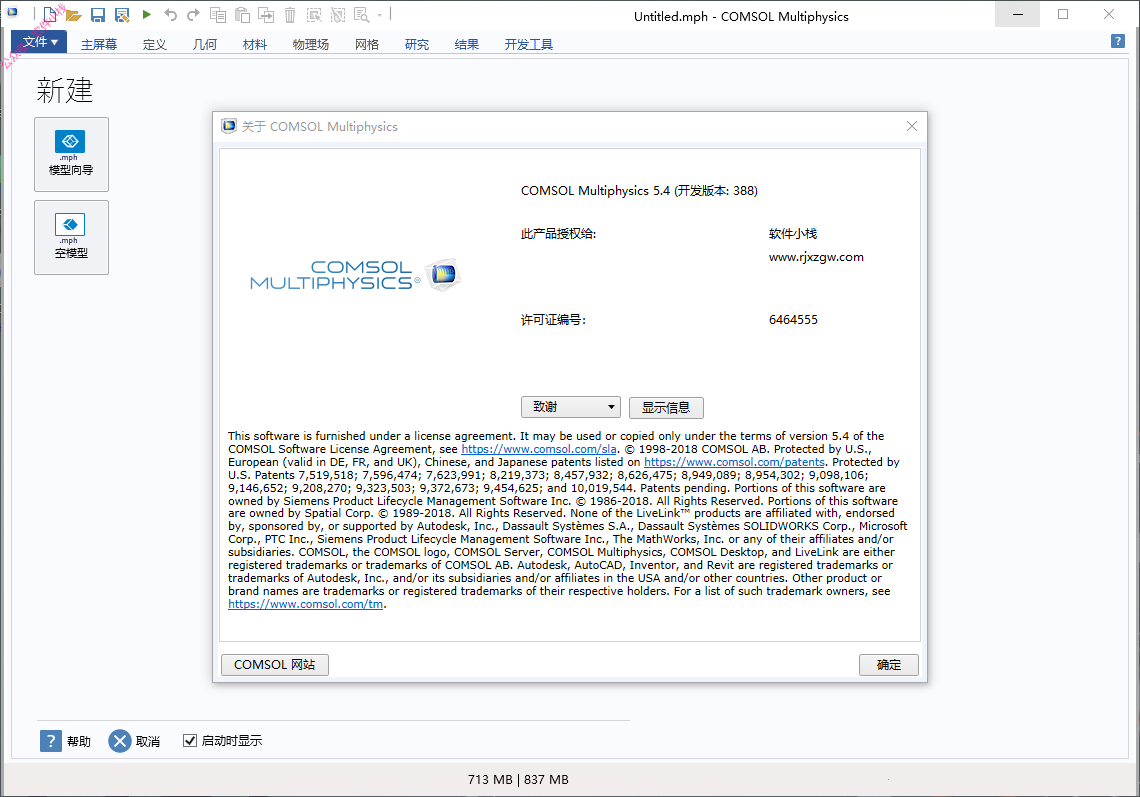
Task: Switch to the 主屏幕 tab
Action: pos(99,44)
